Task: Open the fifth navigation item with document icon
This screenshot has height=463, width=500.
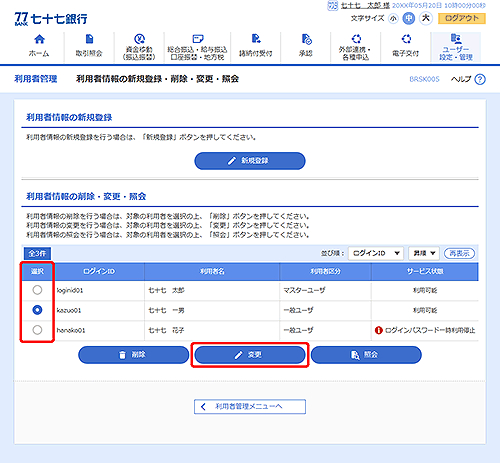Action: tap(256, 47)
